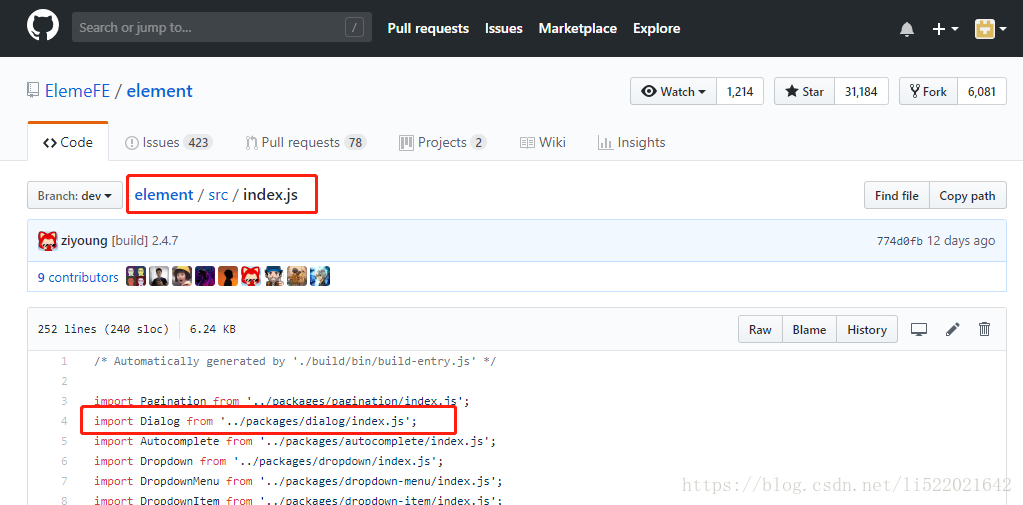Viewport: 1023px width, 505px height.
Task: Edit this file with pencil icon
Action: (952, 329)
